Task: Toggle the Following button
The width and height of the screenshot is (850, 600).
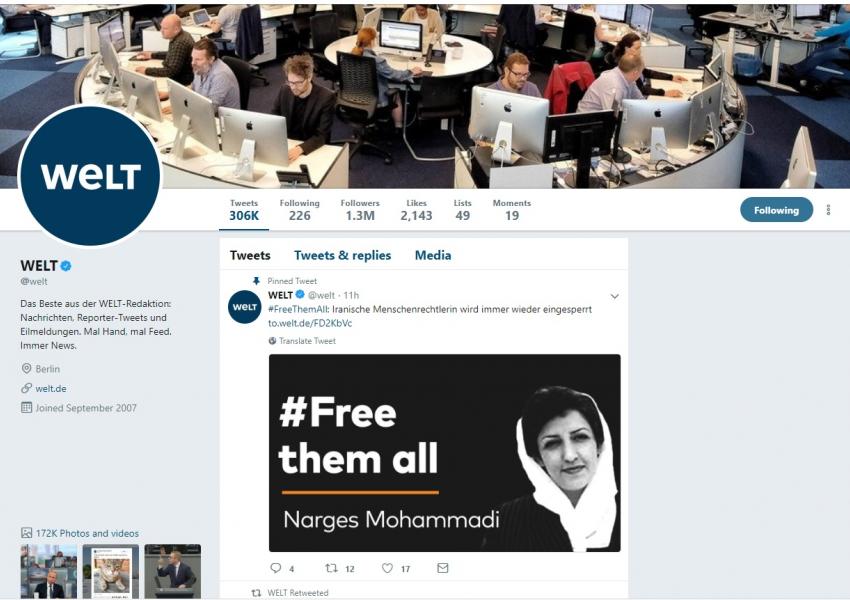Action: (776, 210)
